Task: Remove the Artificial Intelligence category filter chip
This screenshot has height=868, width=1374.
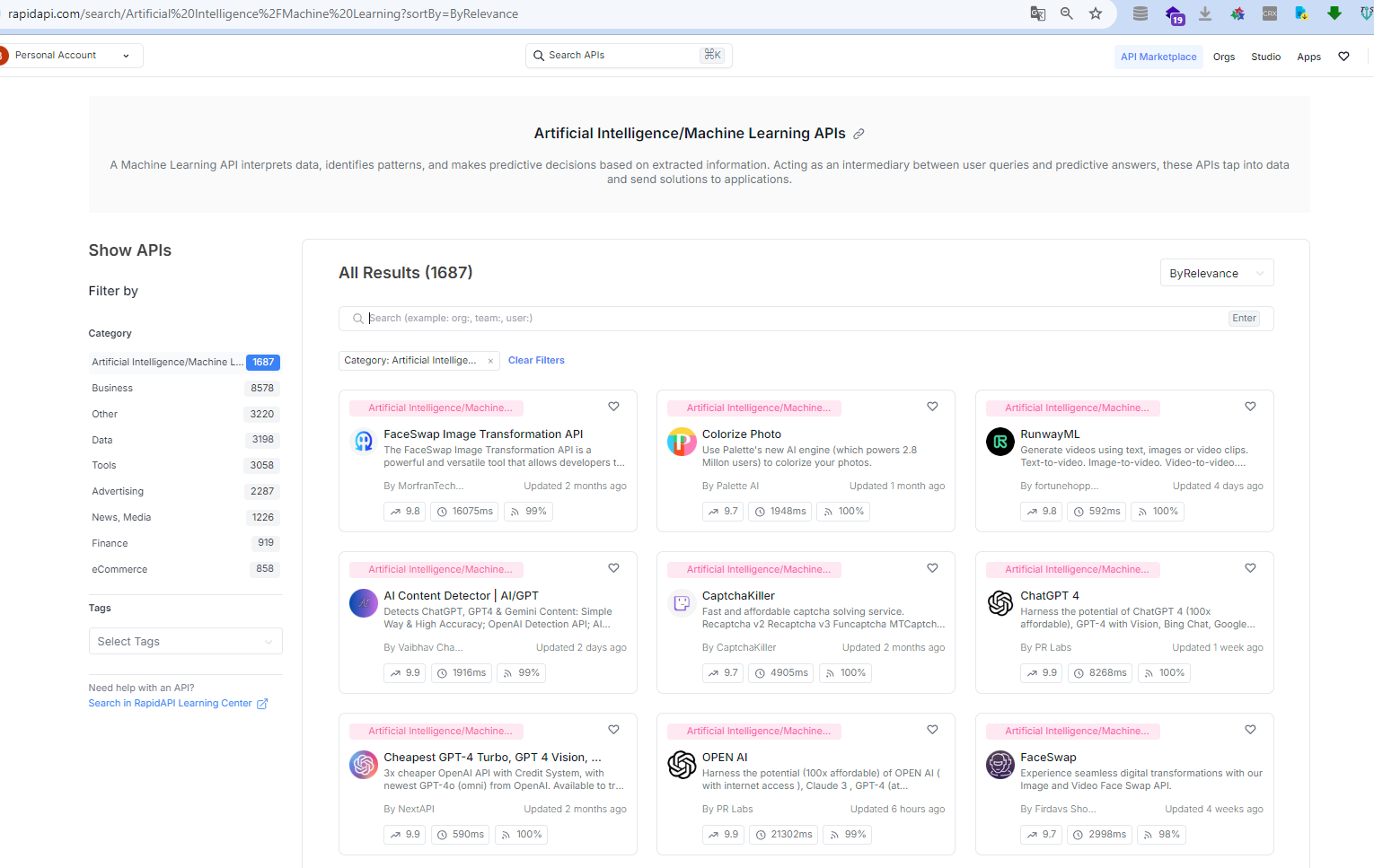Action: click(490, 361)
